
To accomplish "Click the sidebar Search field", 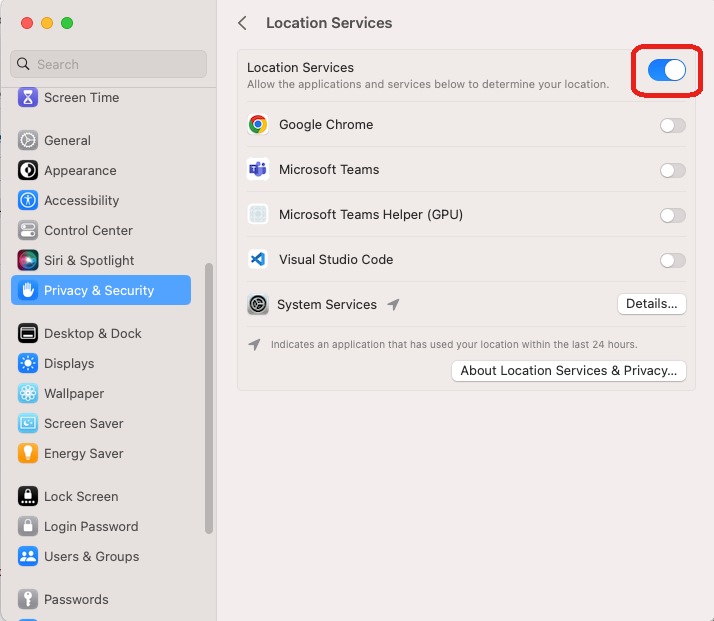I will [108, 64].
